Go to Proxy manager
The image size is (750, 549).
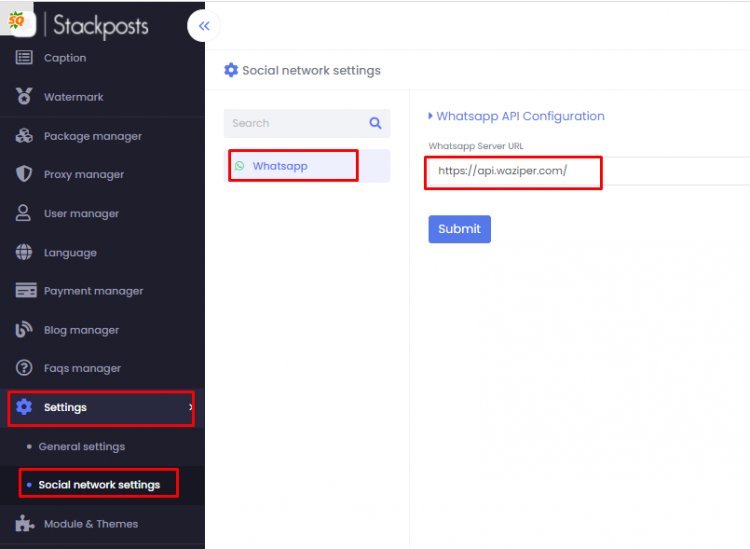[x=102, y=175]
